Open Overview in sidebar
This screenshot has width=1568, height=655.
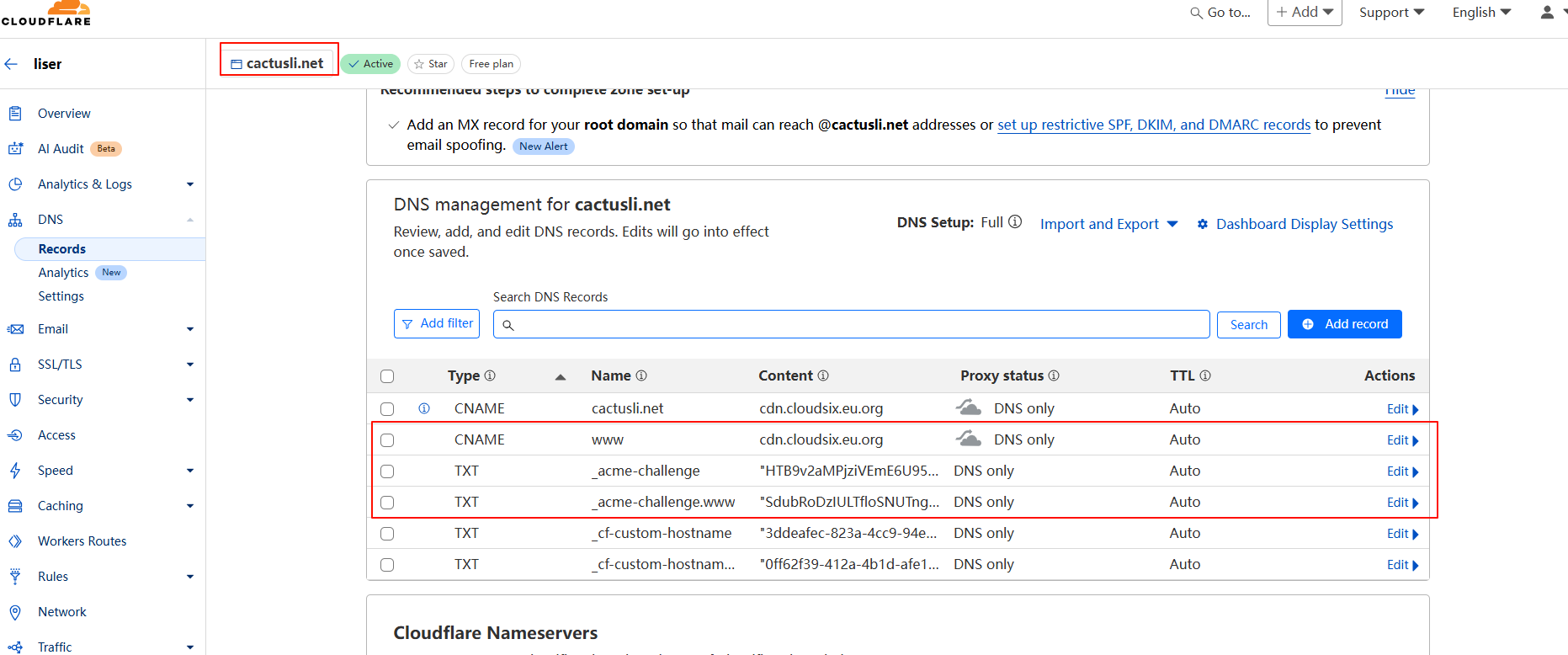click(64, 114)
